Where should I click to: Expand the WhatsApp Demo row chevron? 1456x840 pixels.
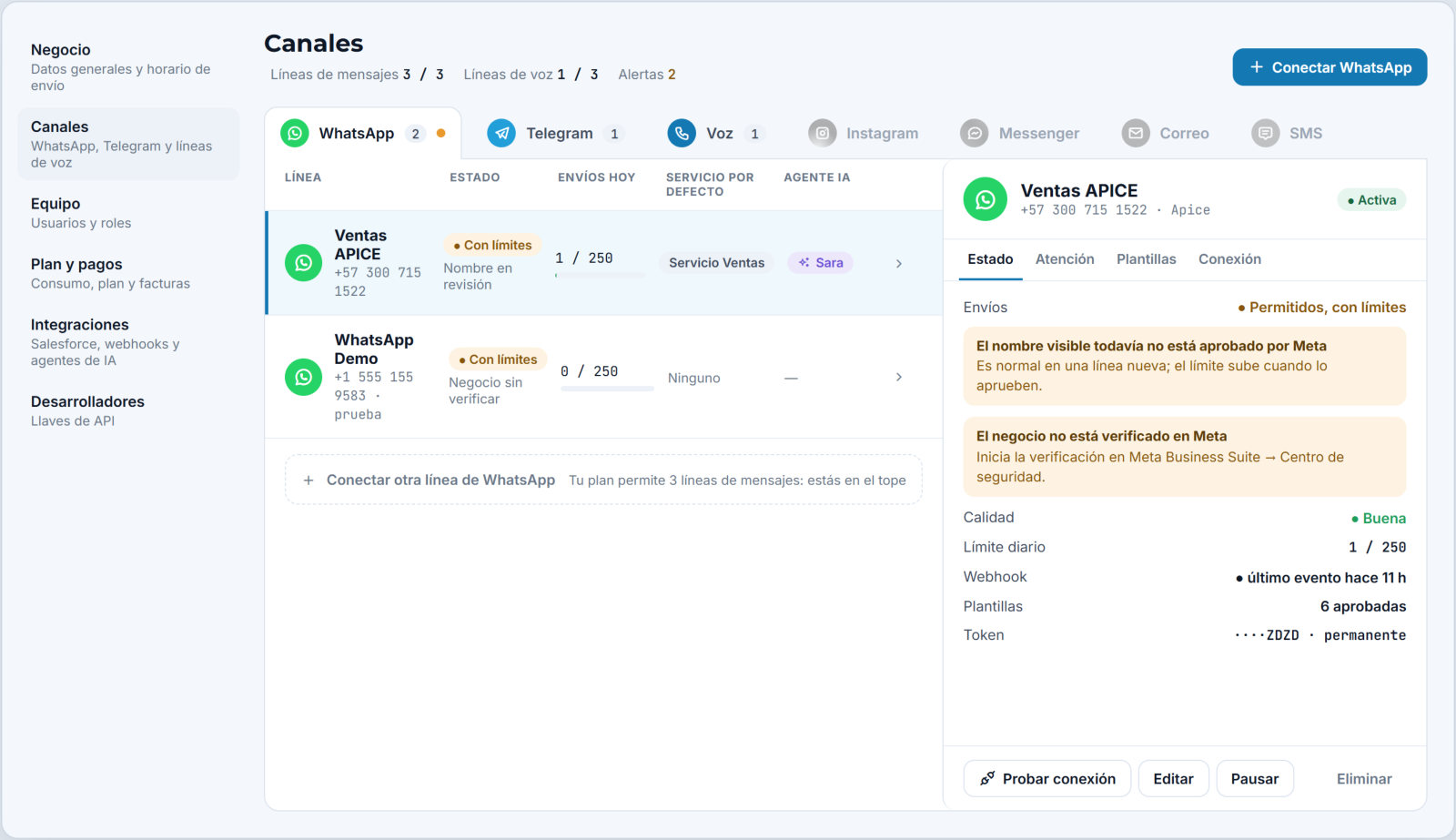[899, 377]
